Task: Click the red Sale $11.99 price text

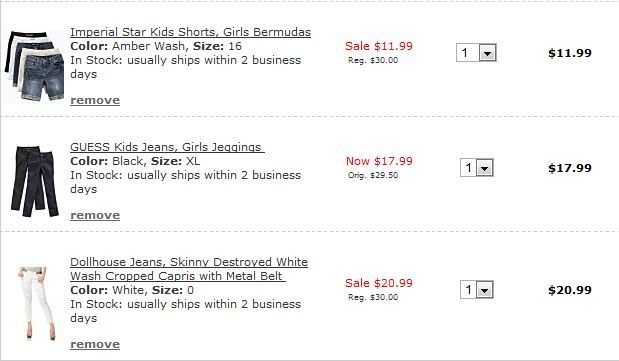Action: tap(379, 46)
